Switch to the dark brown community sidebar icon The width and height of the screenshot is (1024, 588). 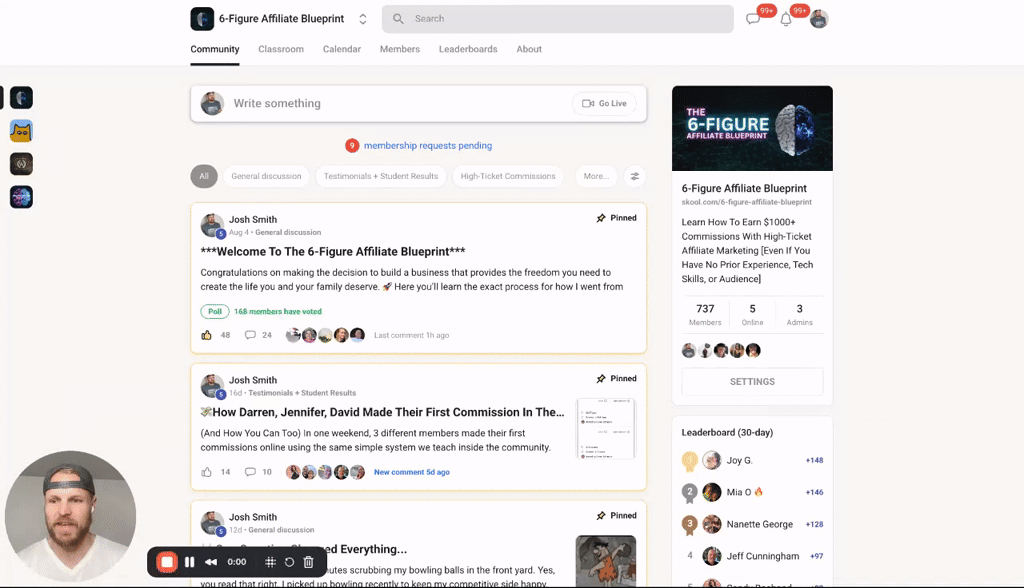click(x=22, y=164)
